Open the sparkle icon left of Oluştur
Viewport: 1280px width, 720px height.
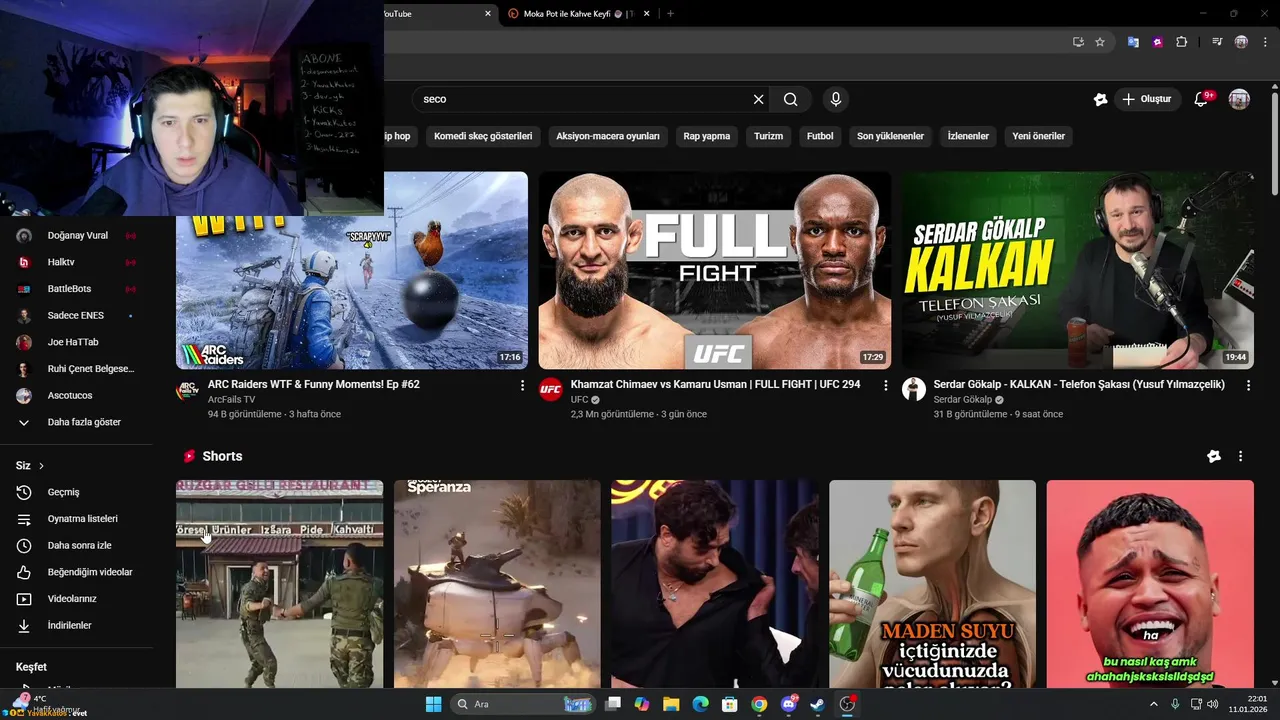[x=1100, y=99]
